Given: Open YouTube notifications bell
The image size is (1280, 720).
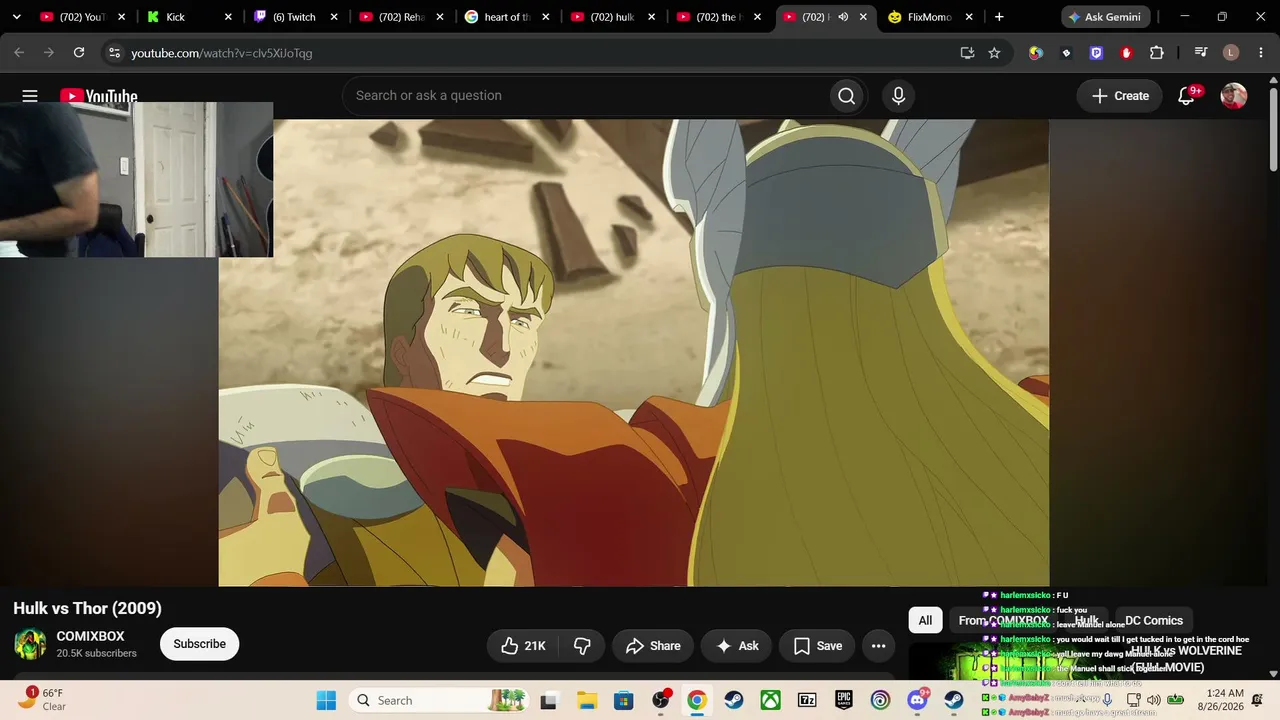Looking at the screenshot, I should [x=1187, y=96].
